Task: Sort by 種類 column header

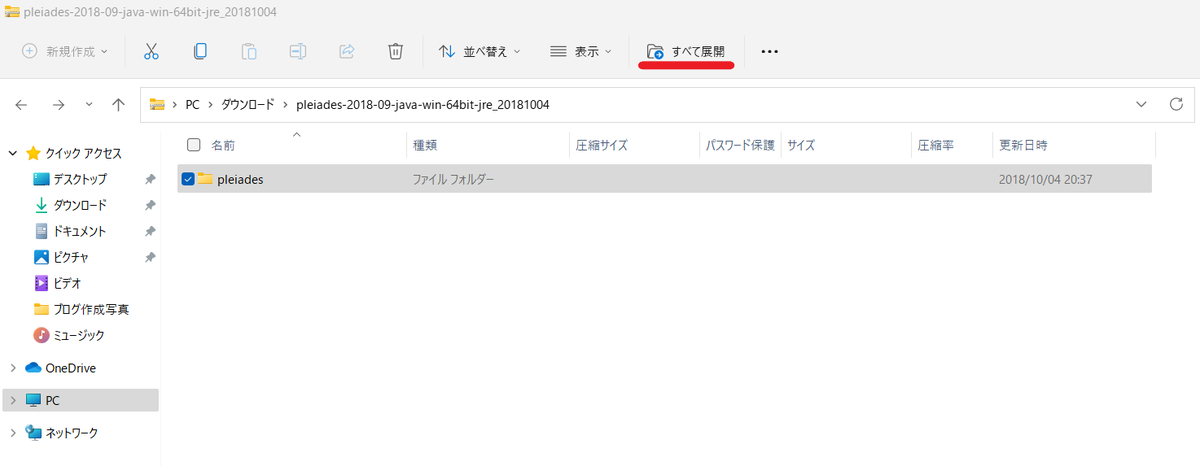Action: (425, 145)
